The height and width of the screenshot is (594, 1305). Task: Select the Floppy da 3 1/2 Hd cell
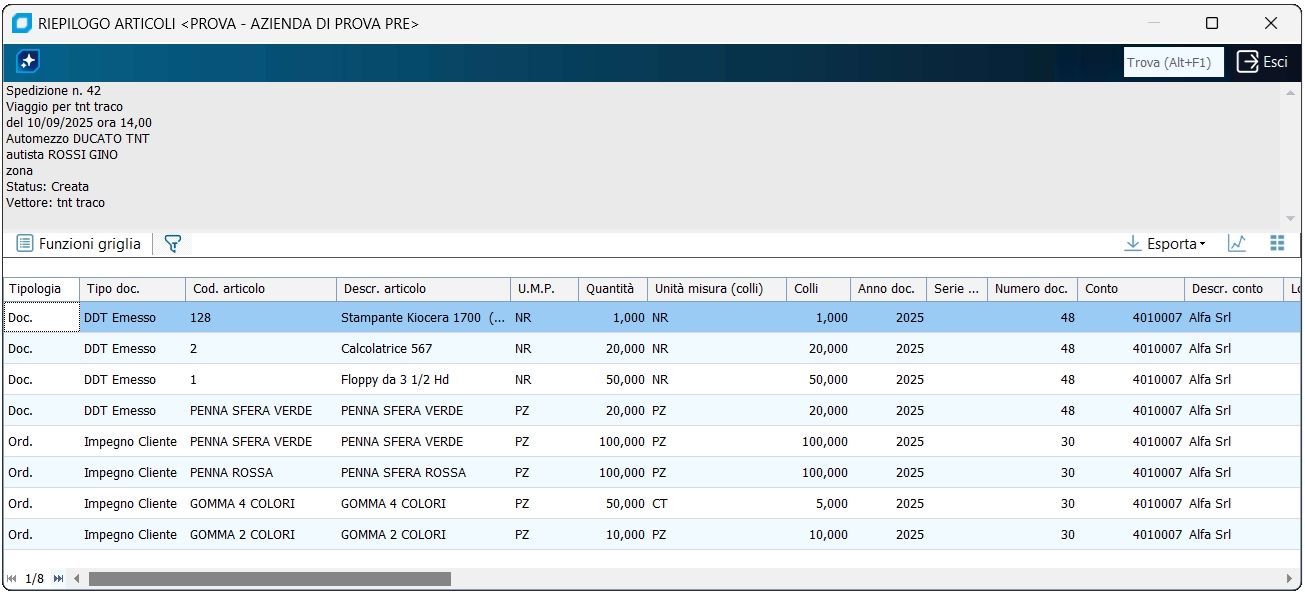click(x=424, y=380)
